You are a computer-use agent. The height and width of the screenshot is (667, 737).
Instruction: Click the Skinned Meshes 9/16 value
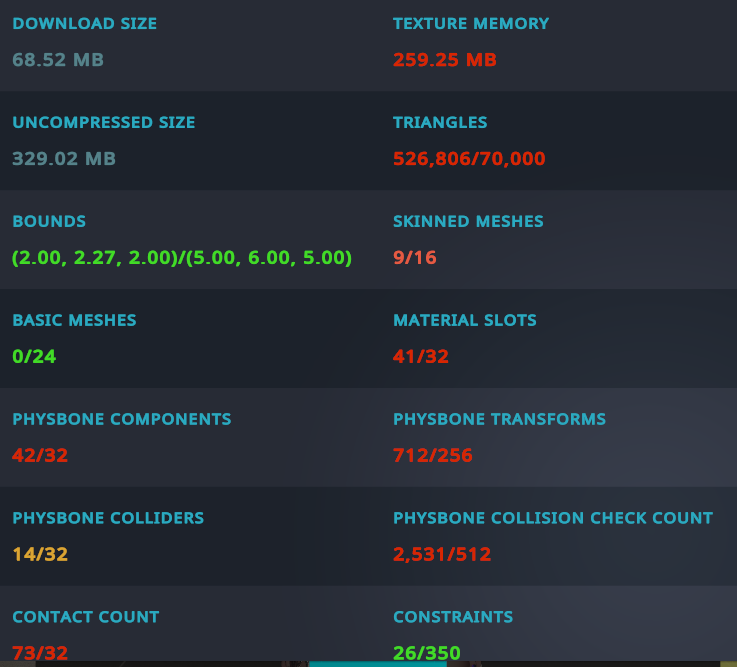coord(415,258)
